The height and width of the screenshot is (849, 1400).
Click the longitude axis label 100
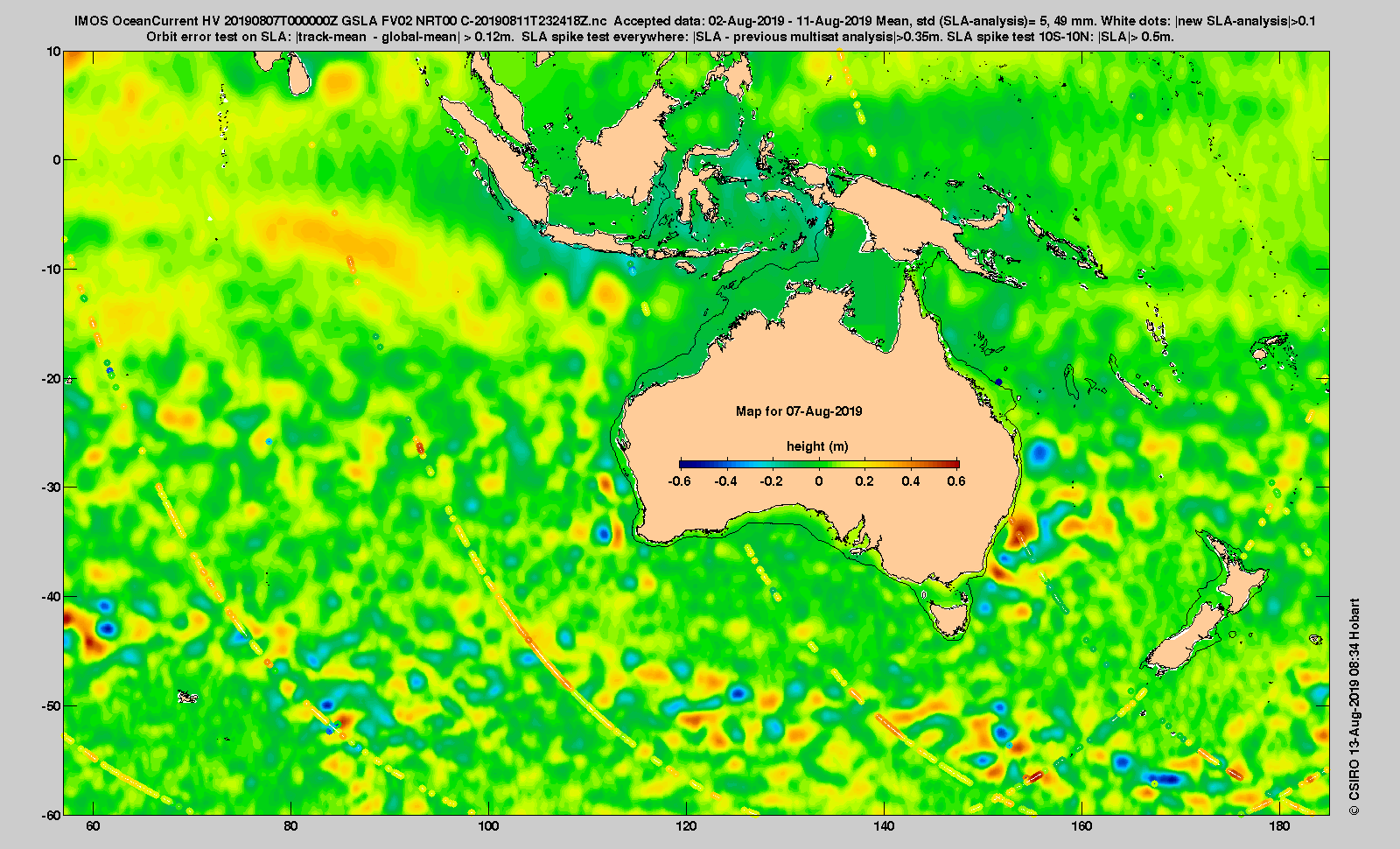[489, 827]
